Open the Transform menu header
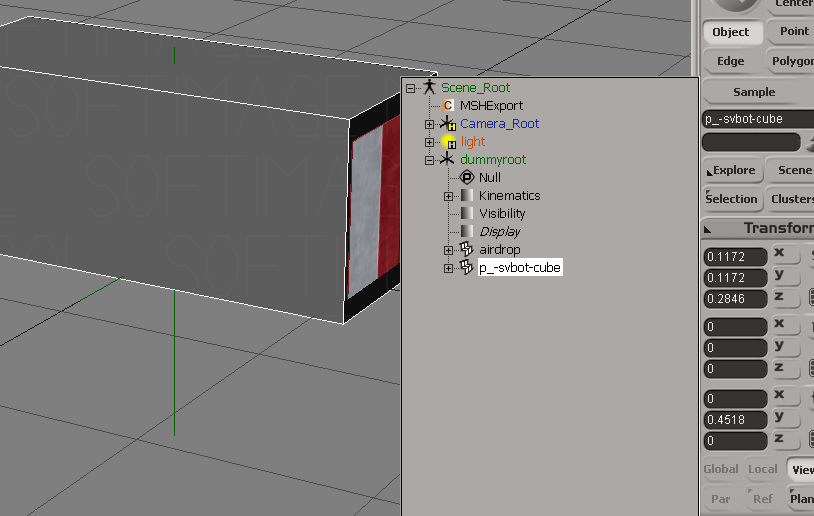 (x=758, y=228)
